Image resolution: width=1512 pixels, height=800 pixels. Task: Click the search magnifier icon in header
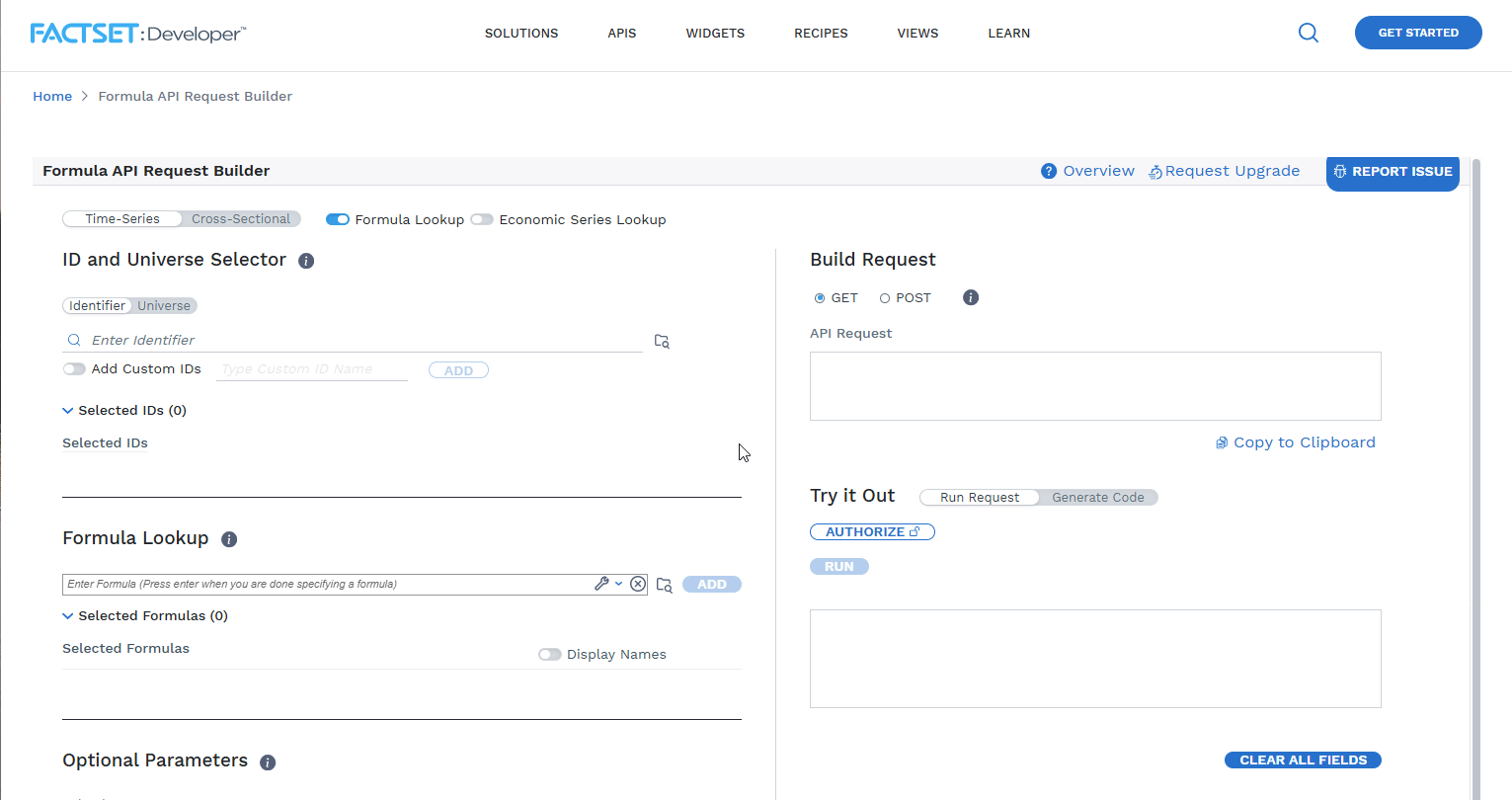pyautogui.click(x=1308, y=33)
